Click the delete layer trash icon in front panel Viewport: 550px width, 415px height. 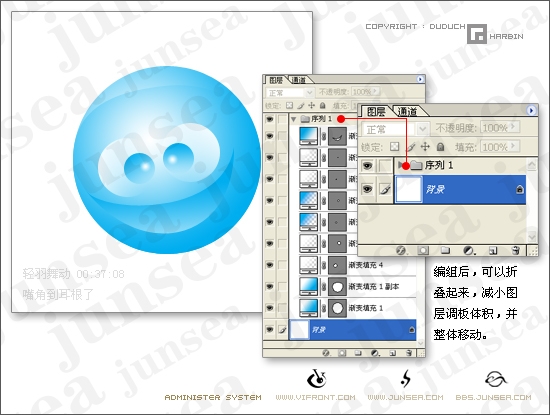pyautogui.click(x=516, y=250)
